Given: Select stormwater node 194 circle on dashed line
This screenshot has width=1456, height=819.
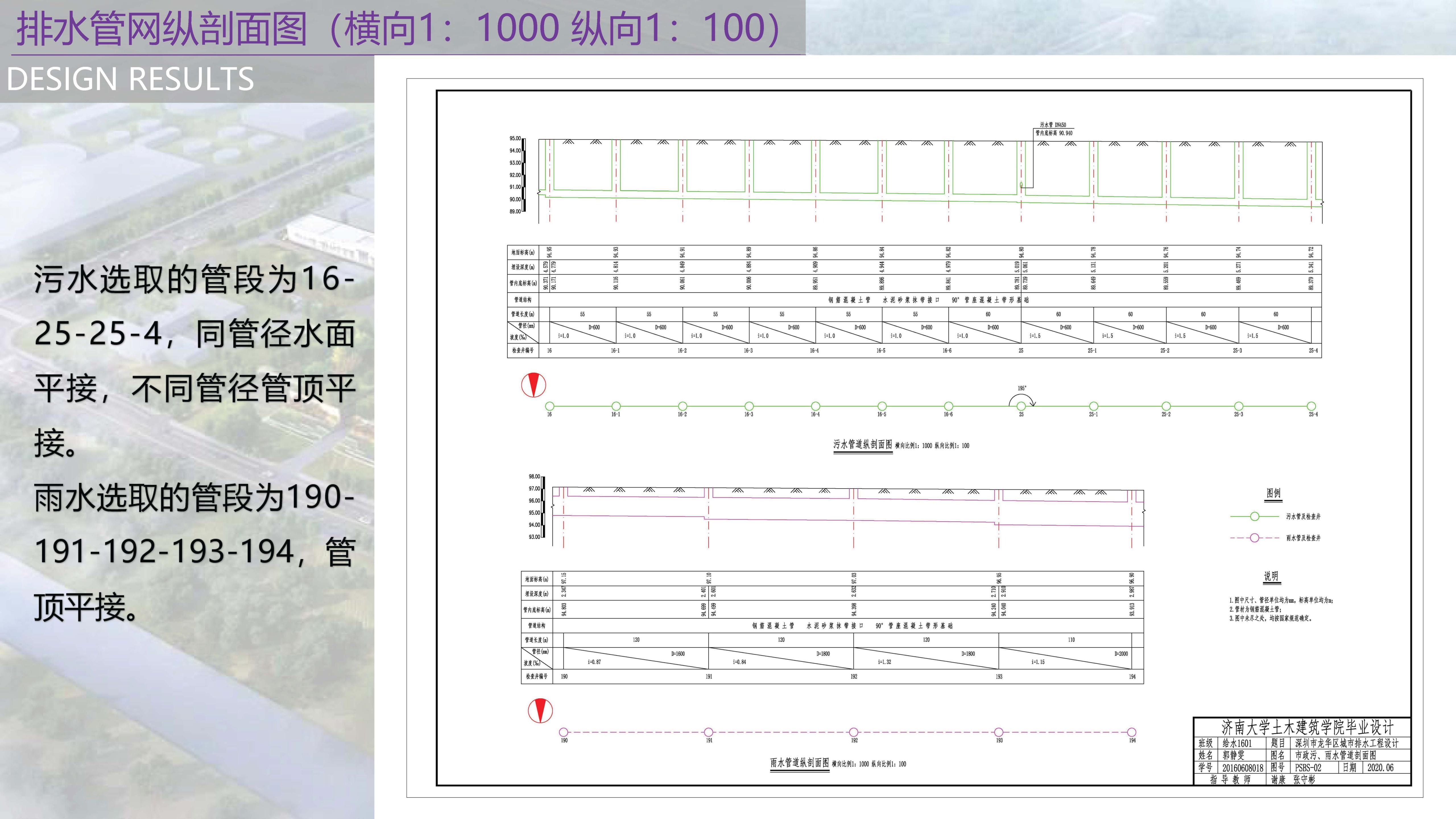Looking at the screenshot, I should (1132, 732).
